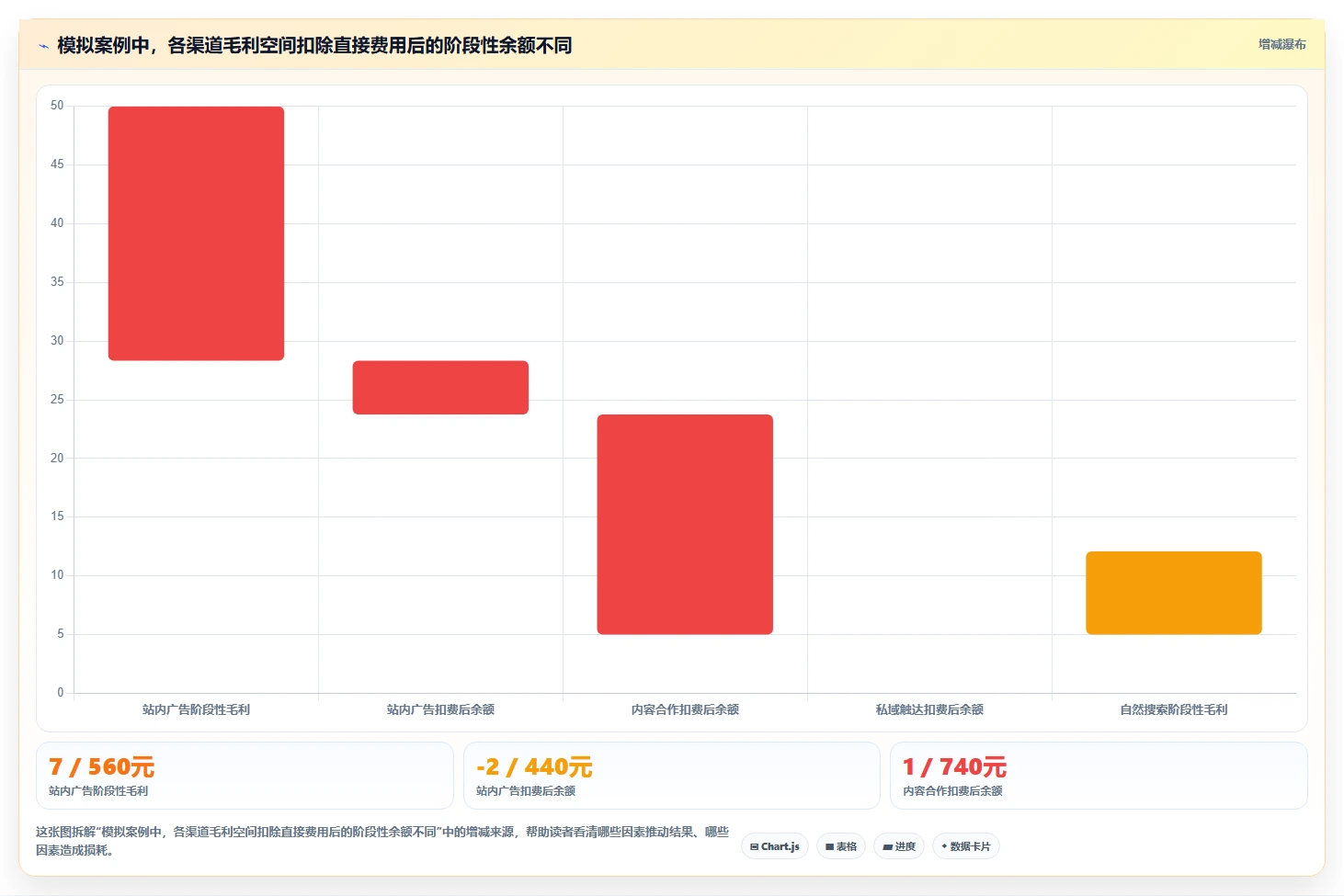Click the orange bar for 自然搜索阶段性毛利
Viewport: 1344px width, 896px height.
click(x=1174, y=593)
